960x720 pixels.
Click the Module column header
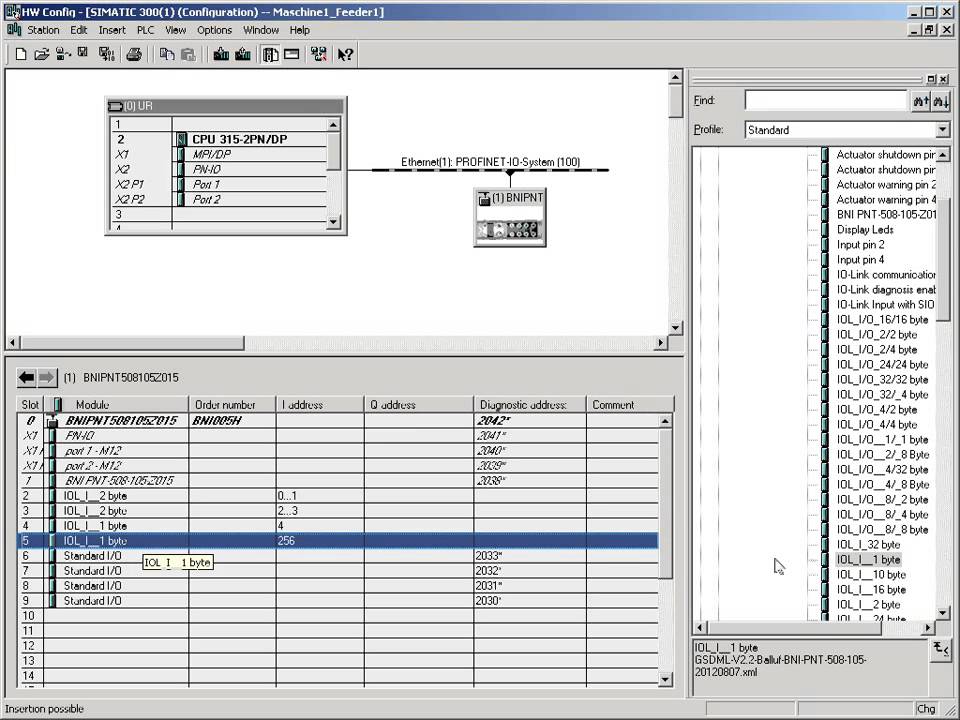click(x=116, y=405)
